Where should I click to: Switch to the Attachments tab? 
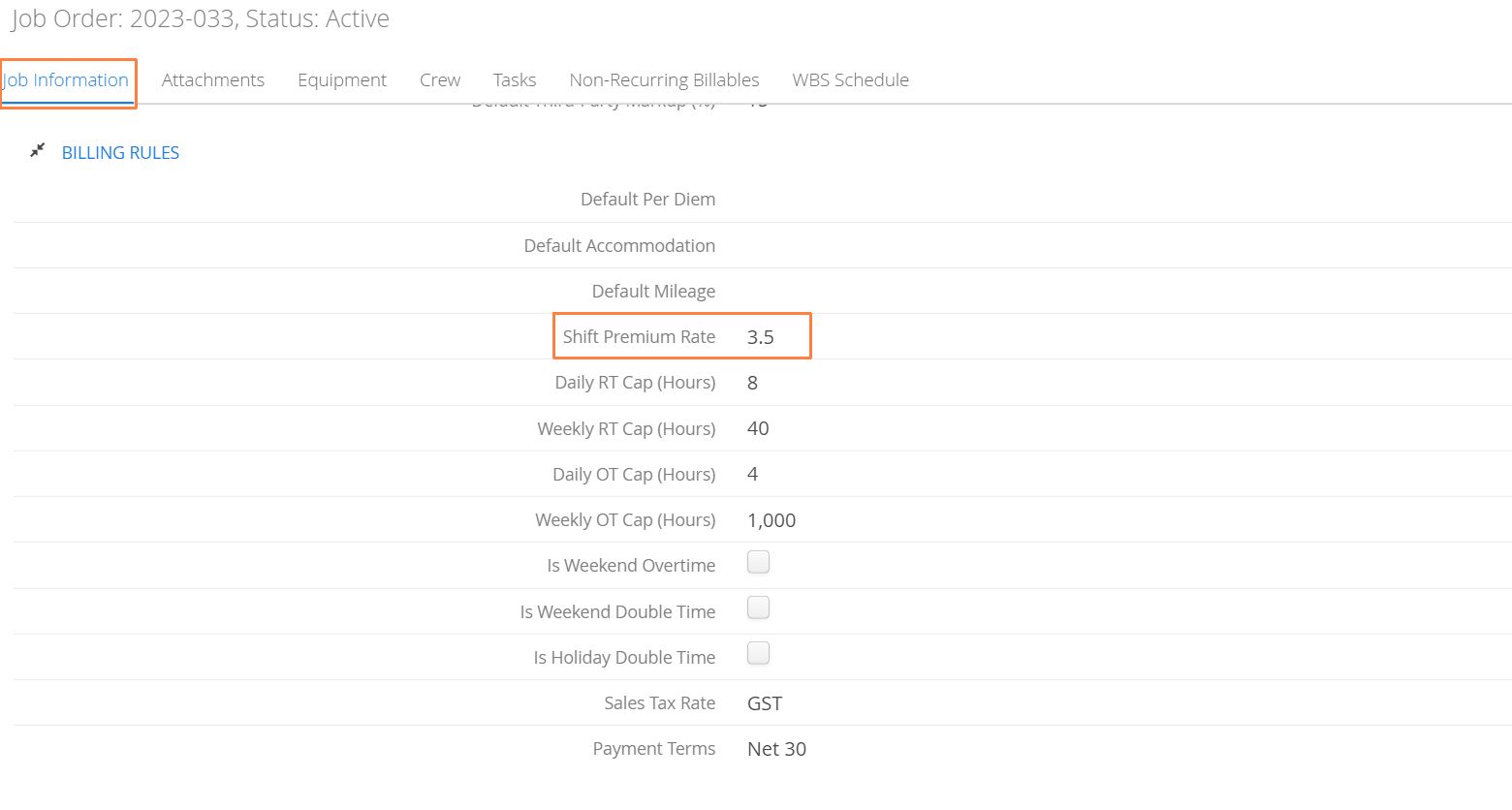(x=213, y=80)
